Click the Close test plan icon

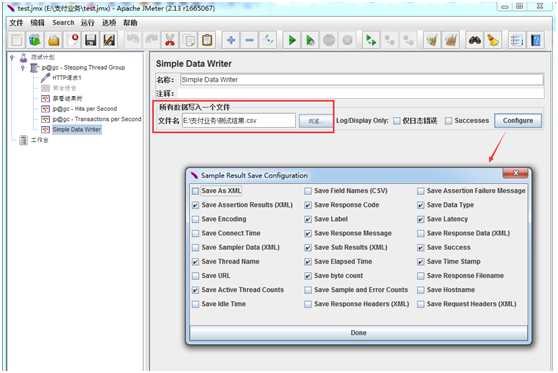[x=73, y=40]
